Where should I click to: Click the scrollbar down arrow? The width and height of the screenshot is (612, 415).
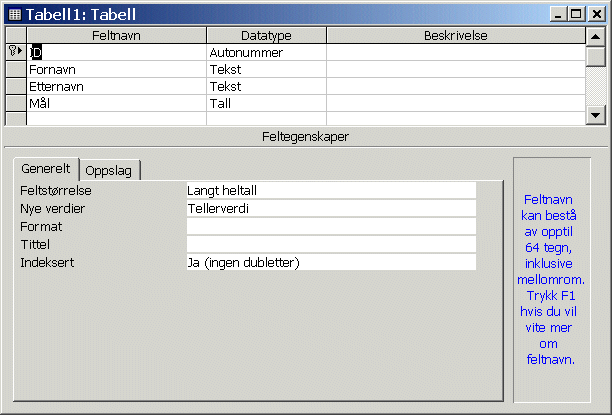pos(596,115)
